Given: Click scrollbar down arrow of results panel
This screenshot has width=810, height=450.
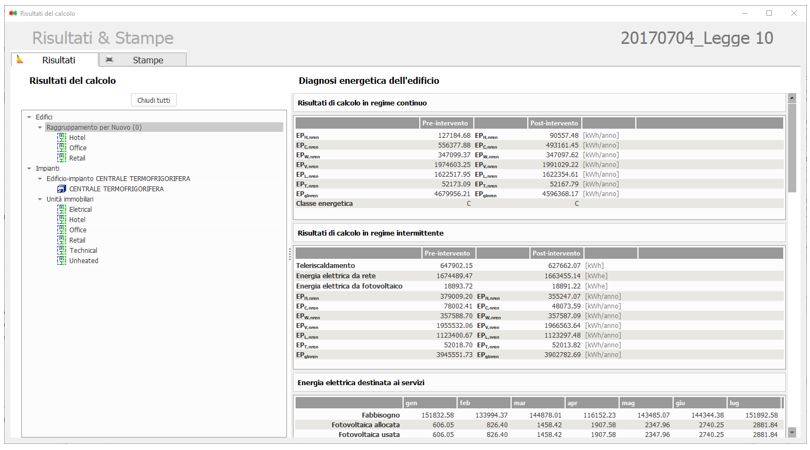Looking at the screenshot, I should click(x=792, y=432).
